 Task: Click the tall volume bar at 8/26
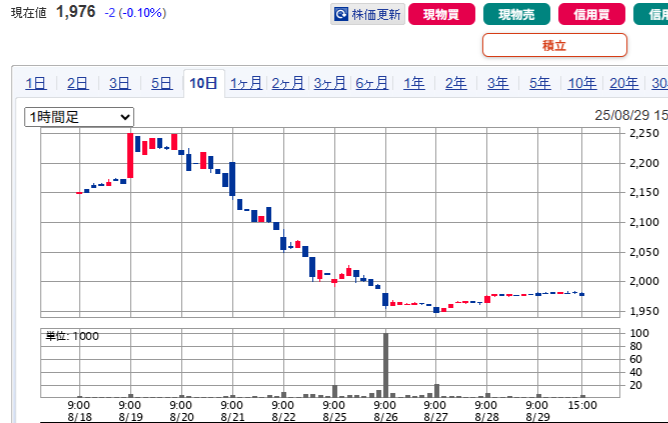pos(386,365)
